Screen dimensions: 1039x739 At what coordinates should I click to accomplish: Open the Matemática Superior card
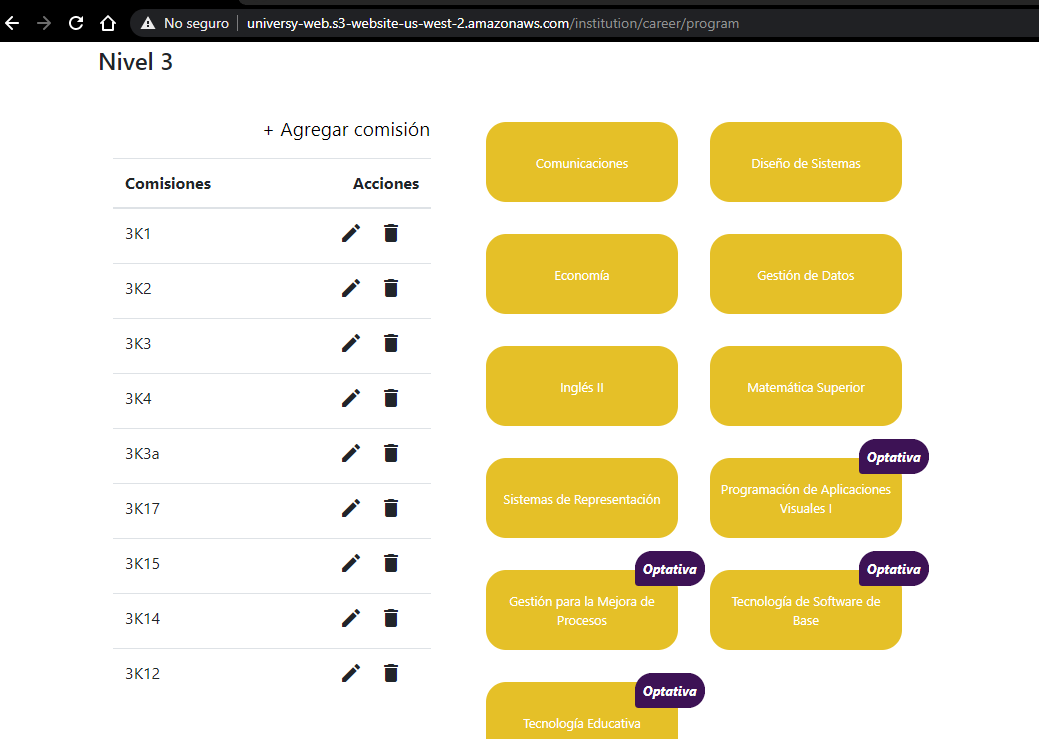click(x=806, y=386)
